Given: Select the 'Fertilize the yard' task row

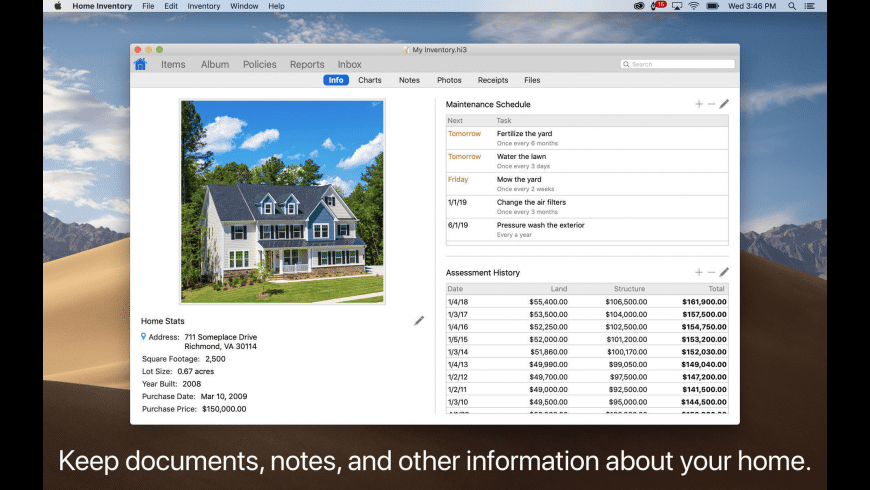Looking at the screenshot, I should (x=587, y=138).
